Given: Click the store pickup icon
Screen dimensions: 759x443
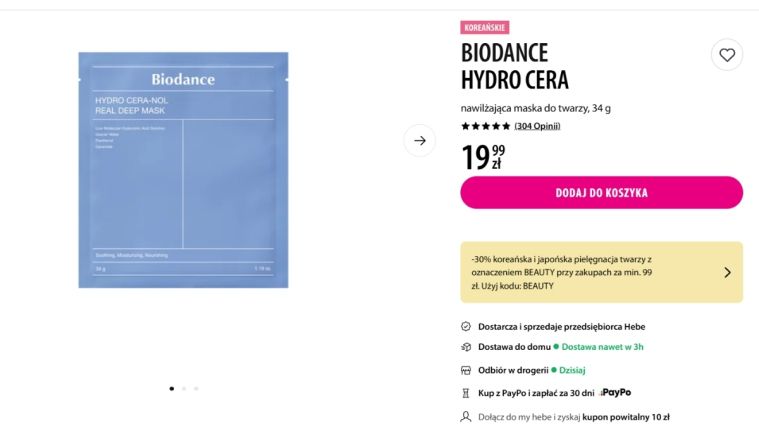Looking at the screenshot, I should point(466,370).
